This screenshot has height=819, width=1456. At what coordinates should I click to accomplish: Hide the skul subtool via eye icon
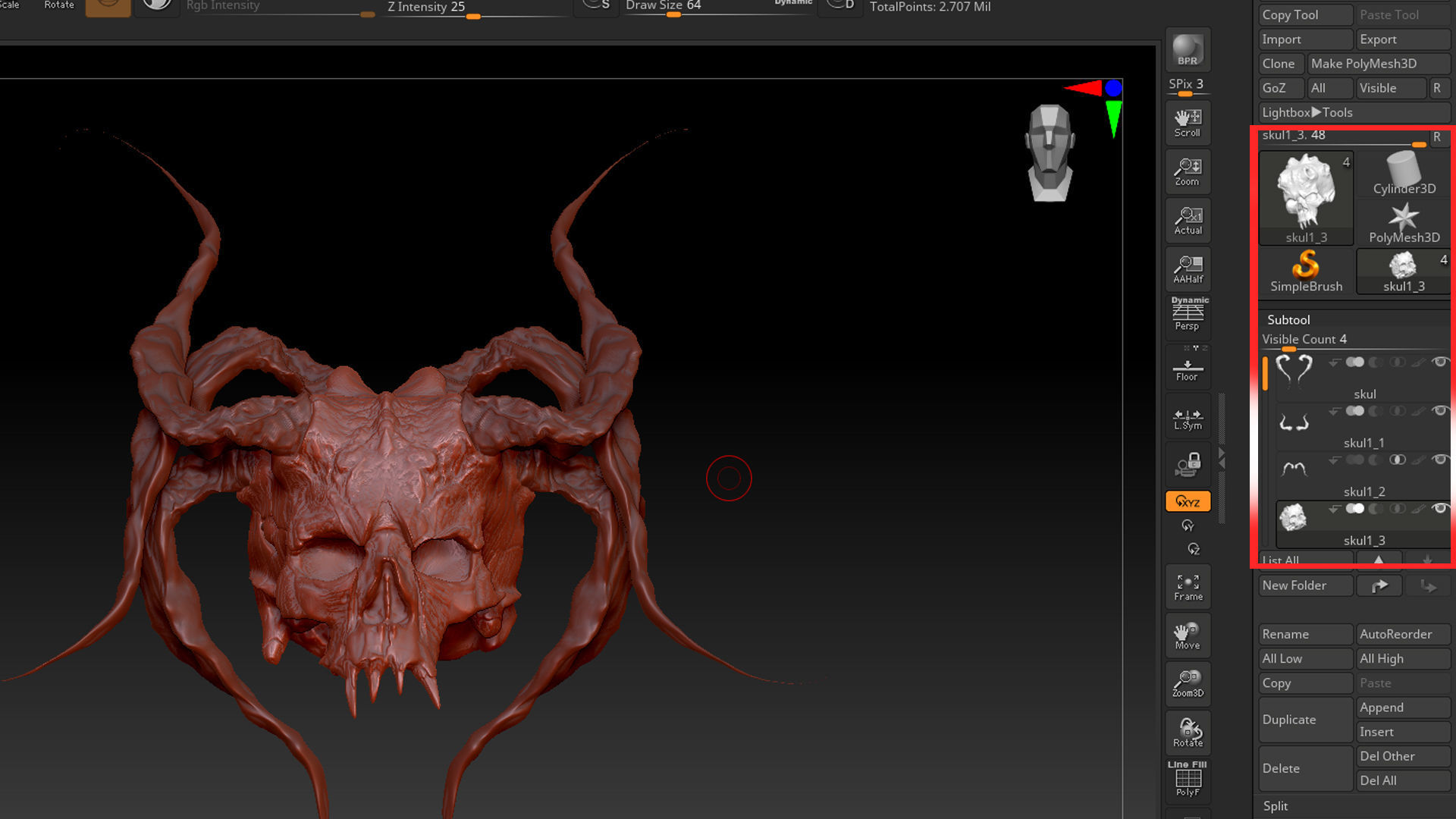pos(1439,362)
